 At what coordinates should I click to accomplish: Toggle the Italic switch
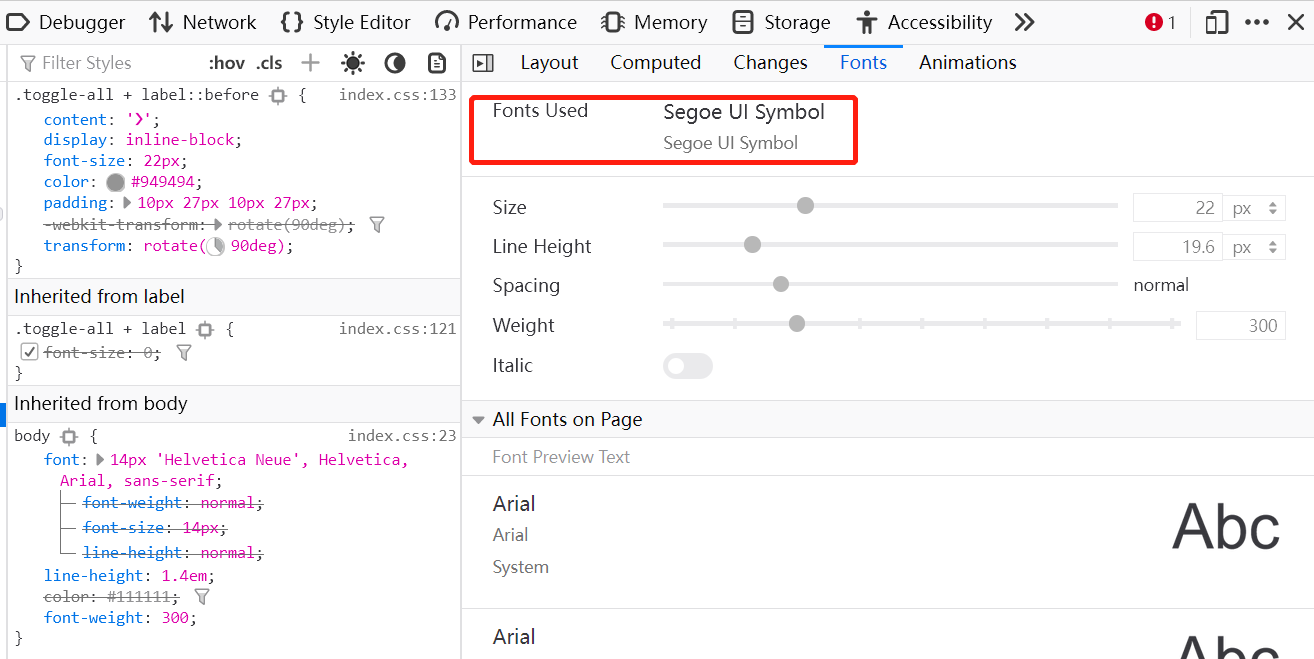[x=687, y=366]
